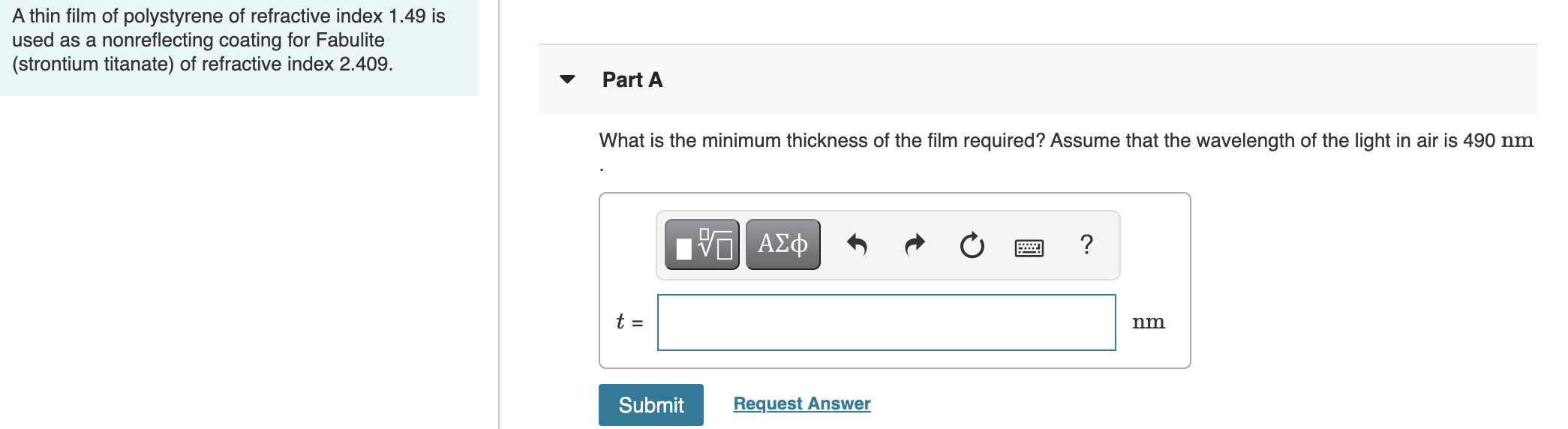The image size is (1568, 429).
Task: Show the keyboard shortcuts icon
Action: click(x=1029, y=247)
